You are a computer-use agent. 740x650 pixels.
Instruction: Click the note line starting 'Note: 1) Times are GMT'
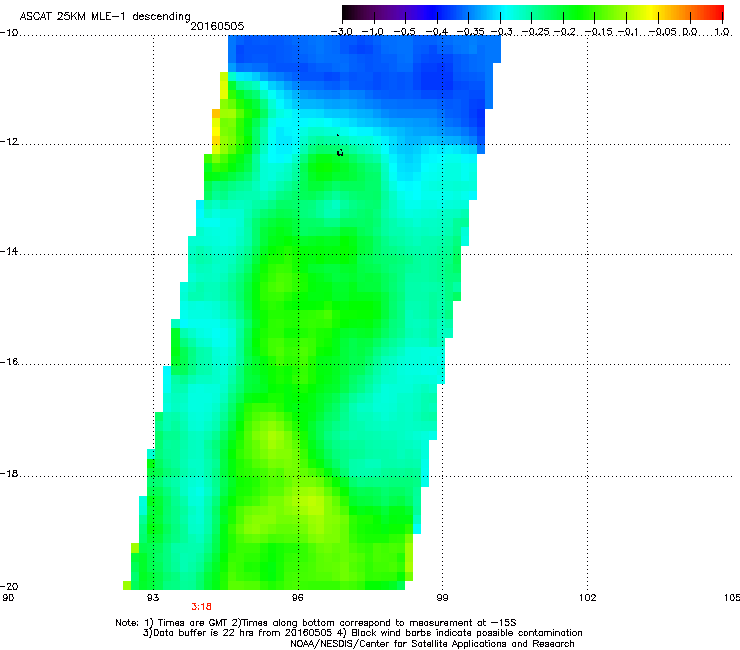[x=316, y=623]
